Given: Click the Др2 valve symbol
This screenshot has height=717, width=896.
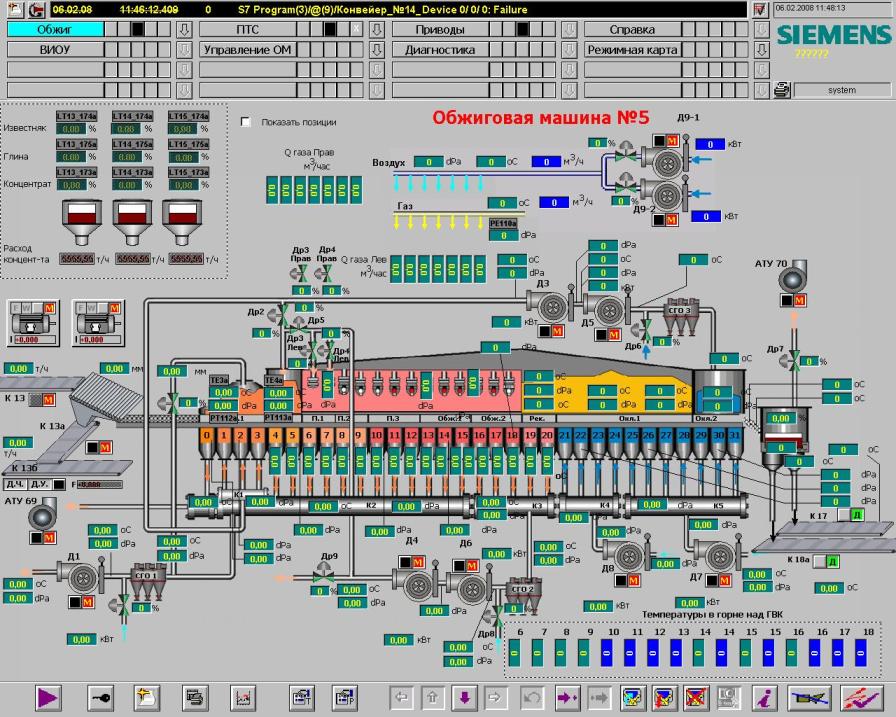Looking at the screenshot, I should pyautogui.click(x=279, y=314).
